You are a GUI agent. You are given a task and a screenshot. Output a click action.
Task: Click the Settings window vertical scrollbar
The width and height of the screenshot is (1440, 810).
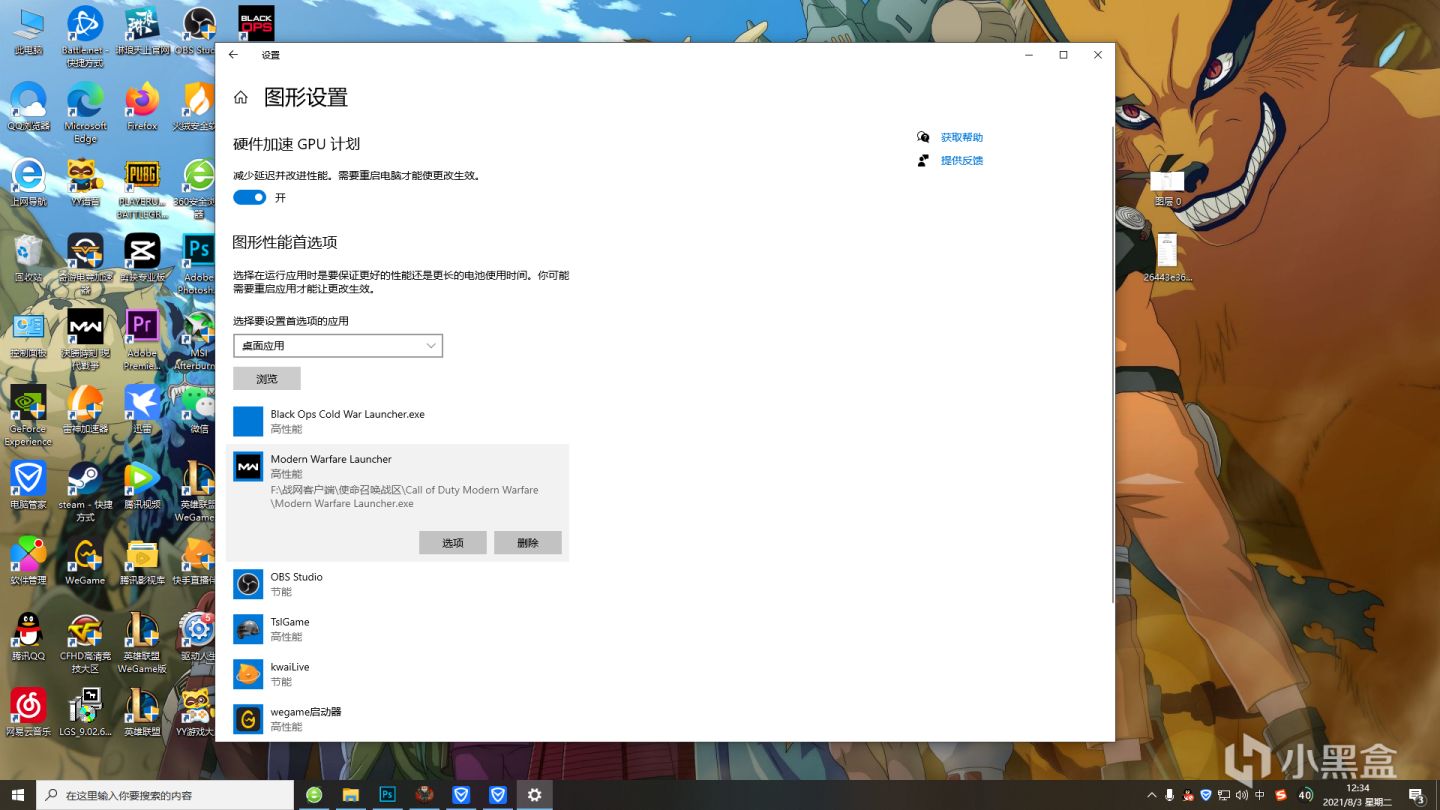coord(1112,365)
